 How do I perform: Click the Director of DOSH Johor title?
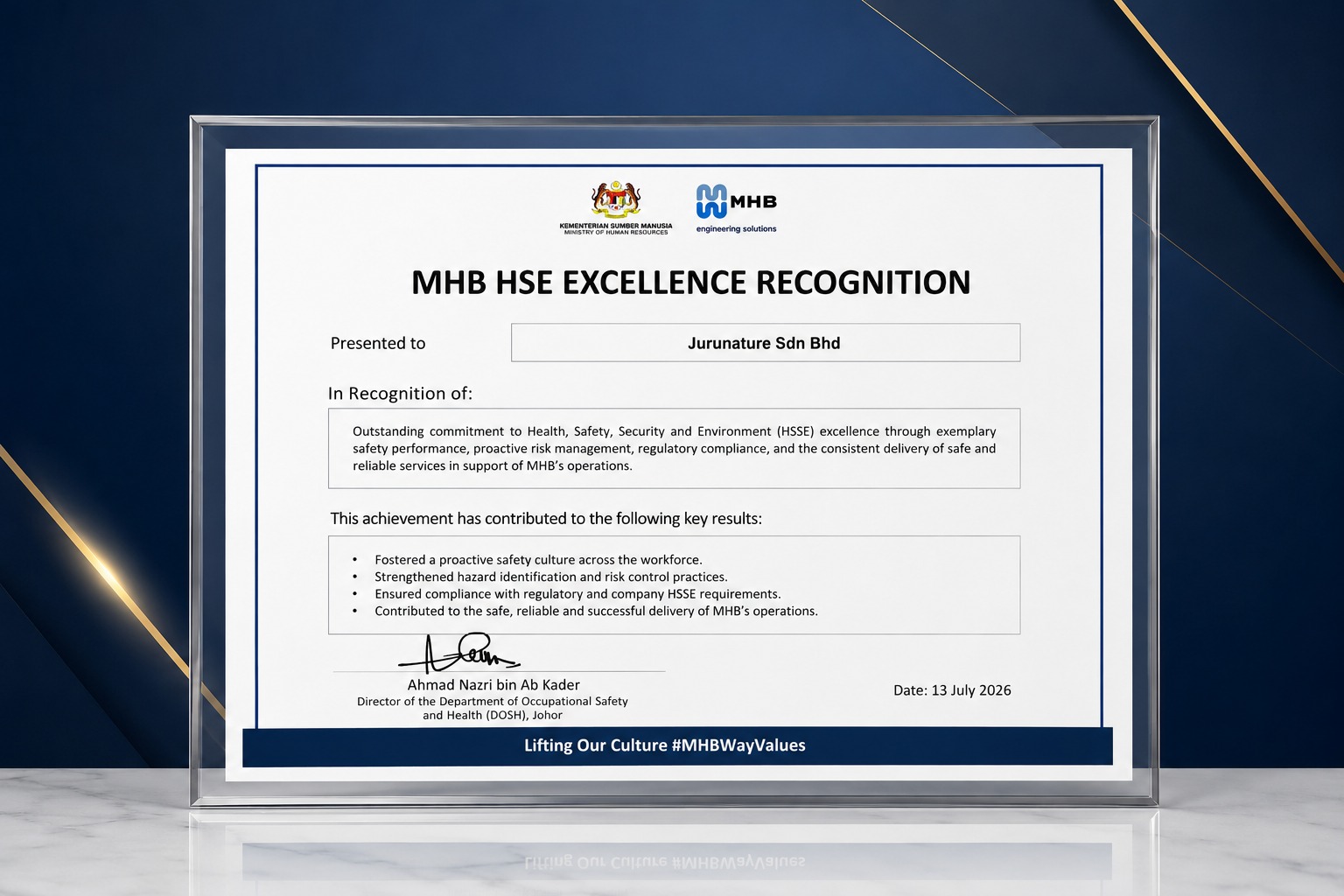(x=493, y=708)
